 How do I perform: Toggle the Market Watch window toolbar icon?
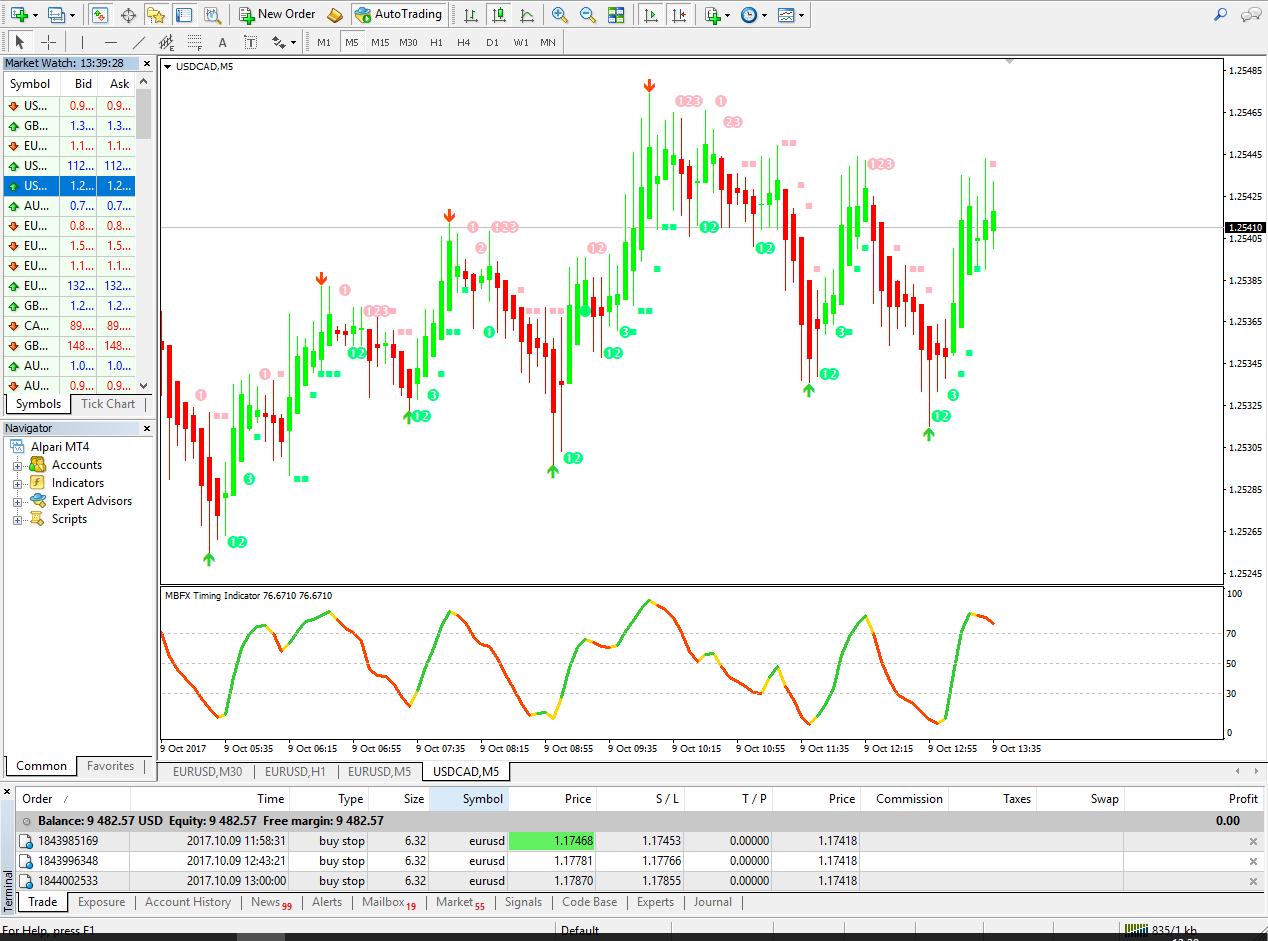[x=100, y=15]
